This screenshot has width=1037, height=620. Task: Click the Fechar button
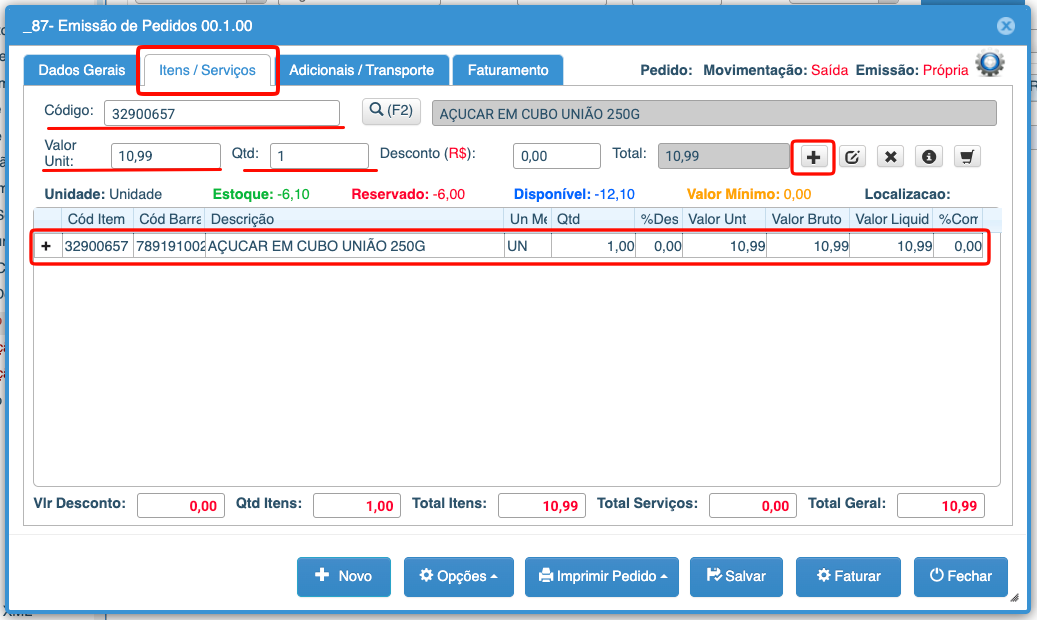[x=960, y=576]
